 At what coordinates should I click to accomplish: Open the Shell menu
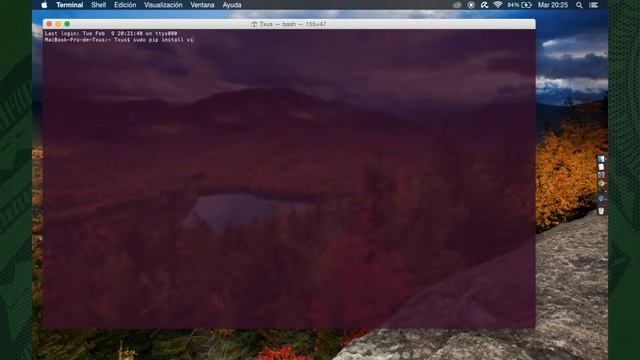pyautogui.click(x=98, y=5)
